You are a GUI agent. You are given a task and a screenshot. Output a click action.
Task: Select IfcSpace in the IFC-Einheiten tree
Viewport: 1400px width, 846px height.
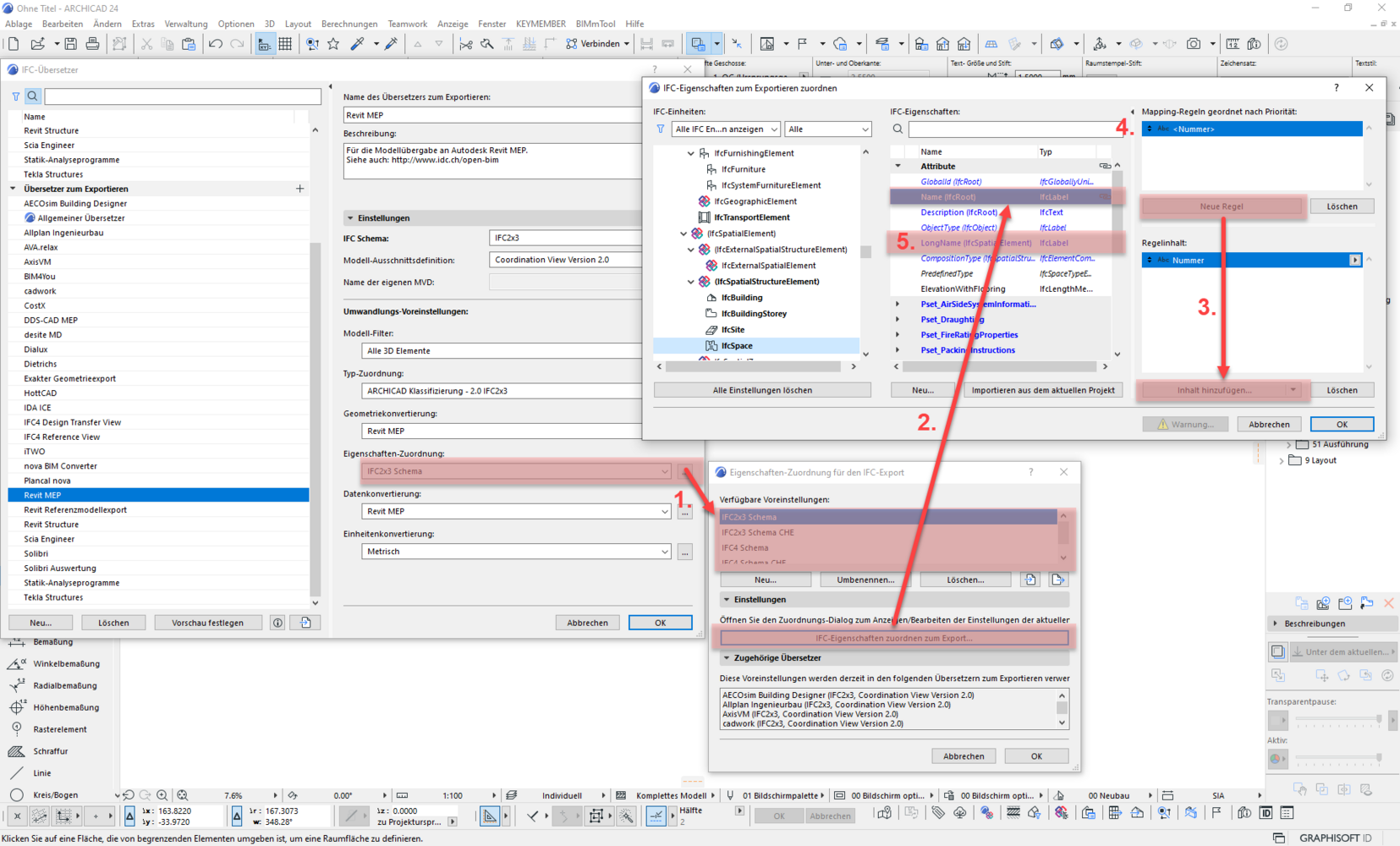click(x=737, y=346)
